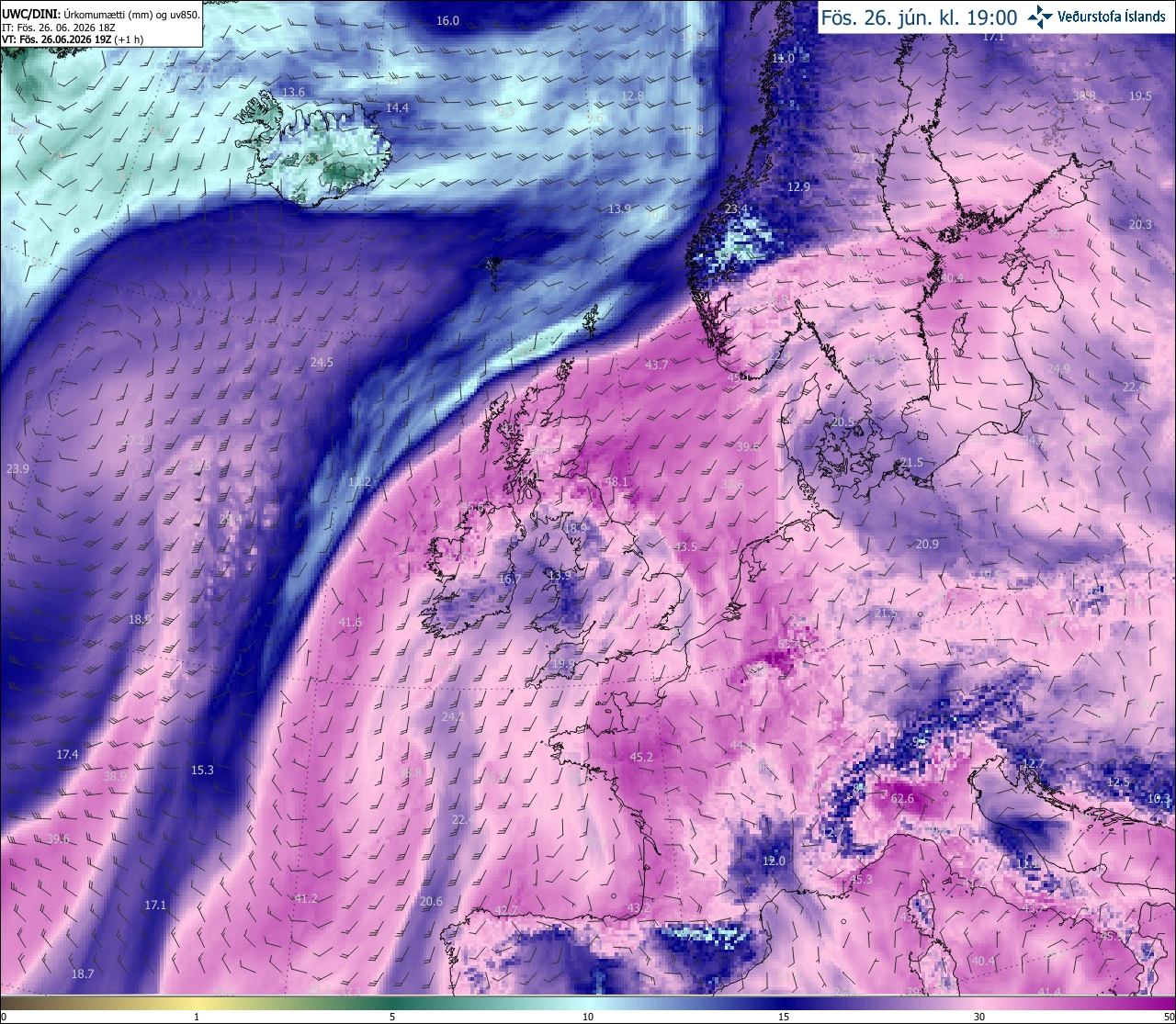Click the 48.1 value near Scotland
The width and height of the screenshot is (1176, 1024).
pos(616,482)
